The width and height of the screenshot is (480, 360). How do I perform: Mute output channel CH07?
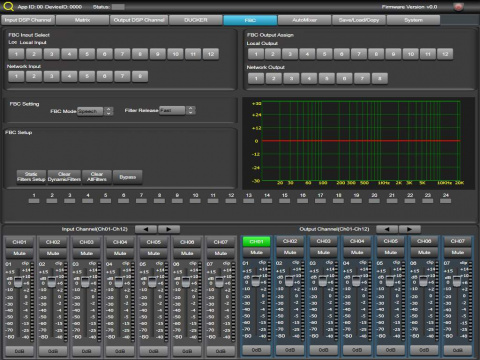[x=458, y=253]
